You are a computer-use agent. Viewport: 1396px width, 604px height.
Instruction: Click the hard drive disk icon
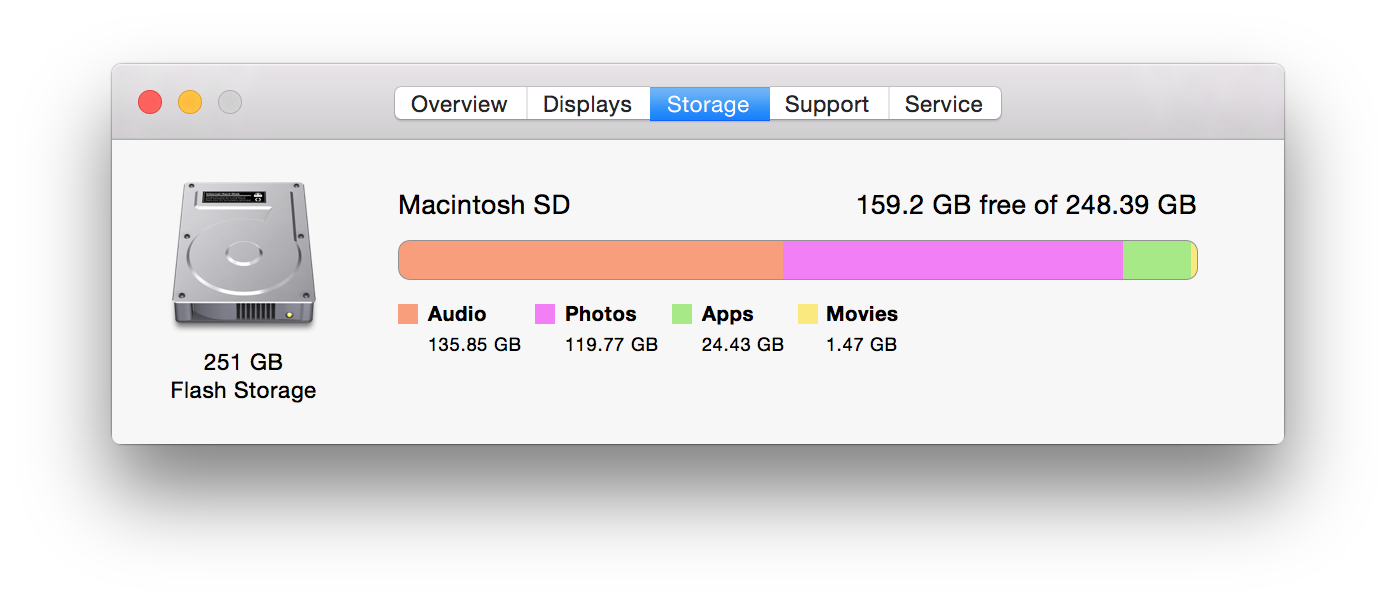tap(243, 255)
